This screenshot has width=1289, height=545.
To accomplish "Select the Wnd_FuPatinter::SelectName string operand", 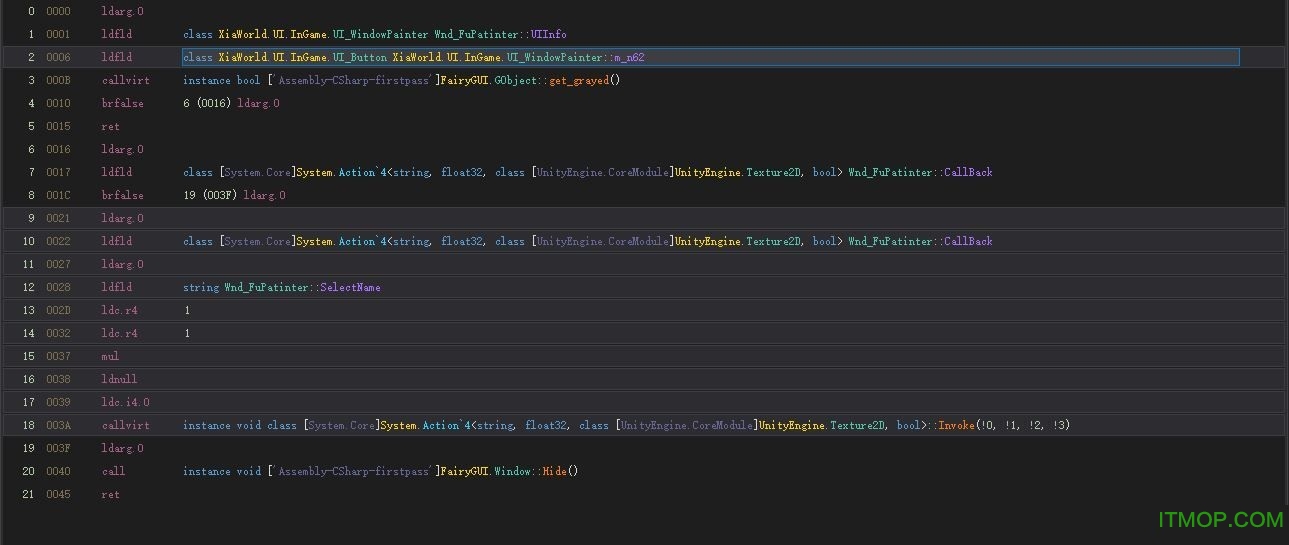I will 281,287.
